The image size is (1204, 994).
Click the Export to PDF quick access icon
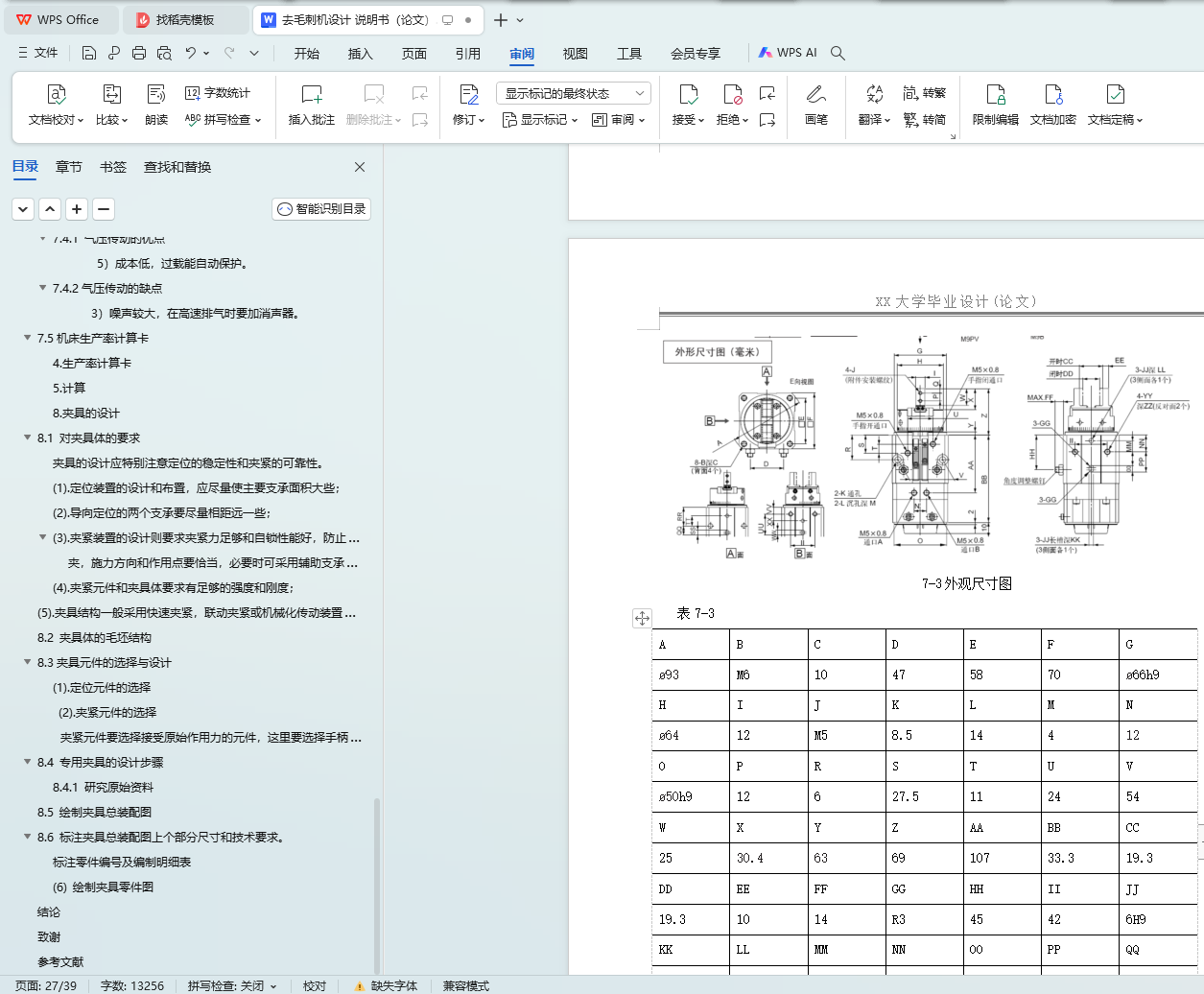(114, 54)
